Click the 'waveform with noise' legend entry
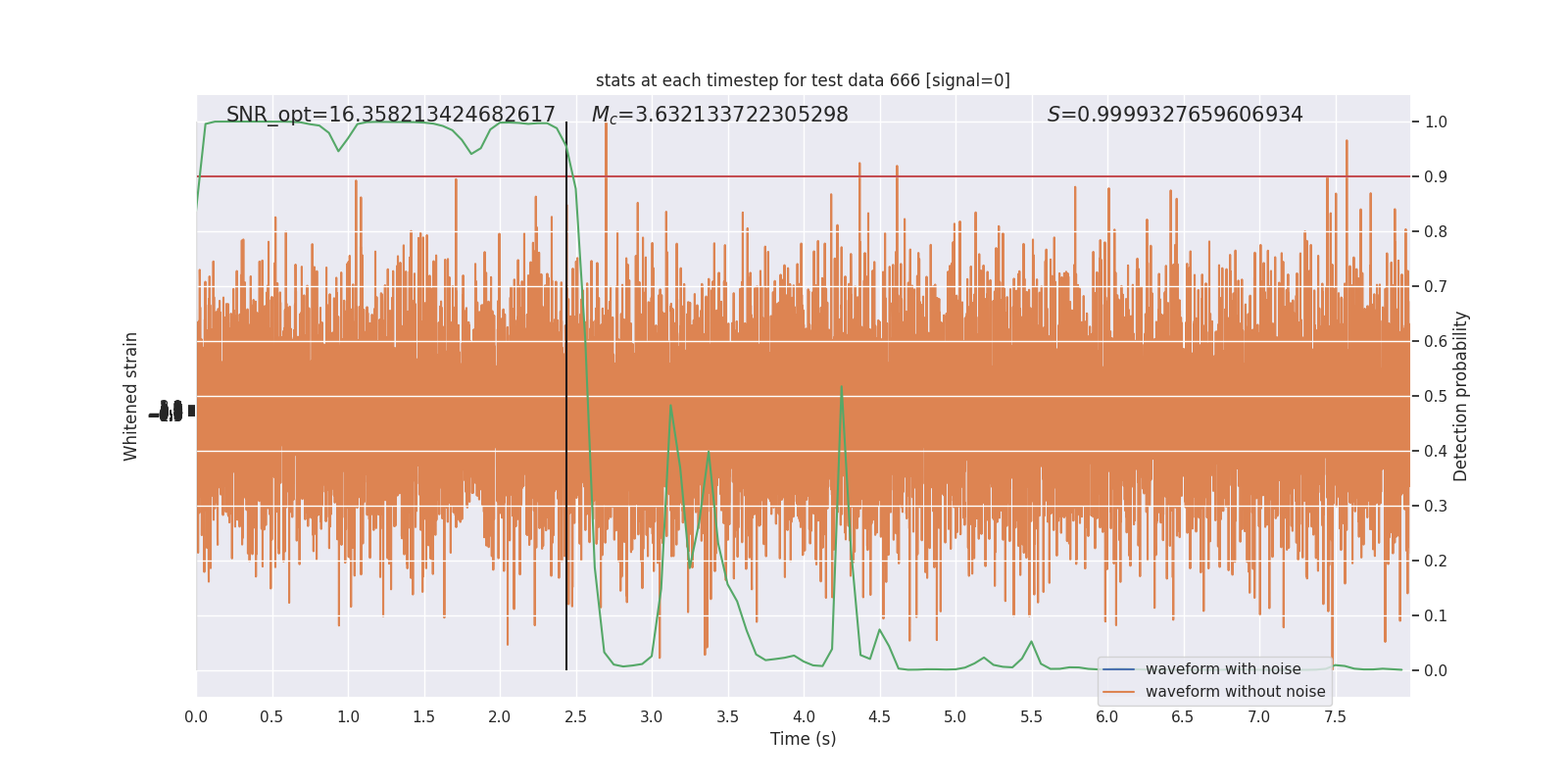The height and width of the screenshot is (784, 1568). 1223,669
